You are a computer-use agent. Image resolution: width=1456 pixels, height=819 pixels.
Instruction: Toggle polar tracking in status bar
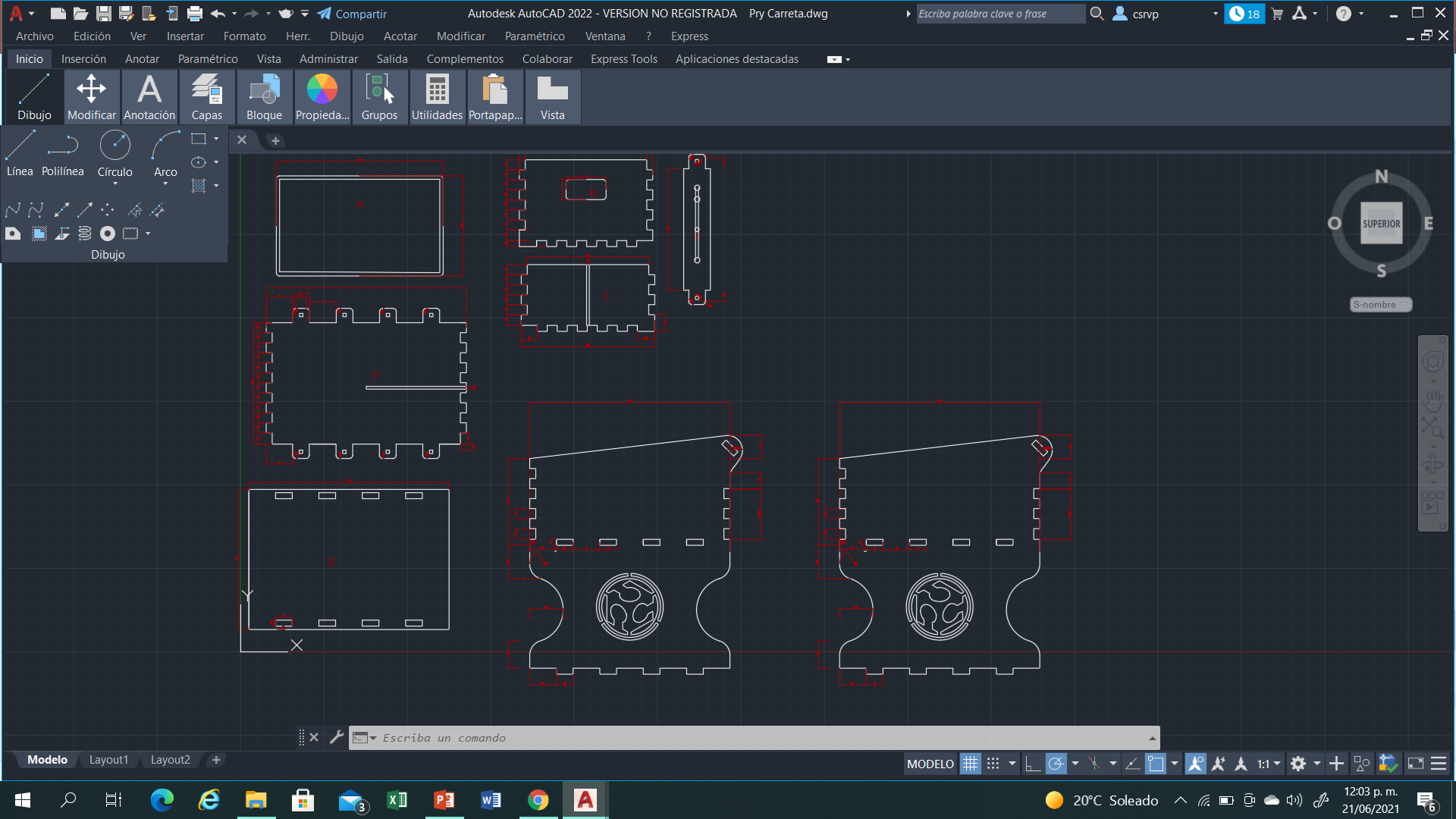1056,764
